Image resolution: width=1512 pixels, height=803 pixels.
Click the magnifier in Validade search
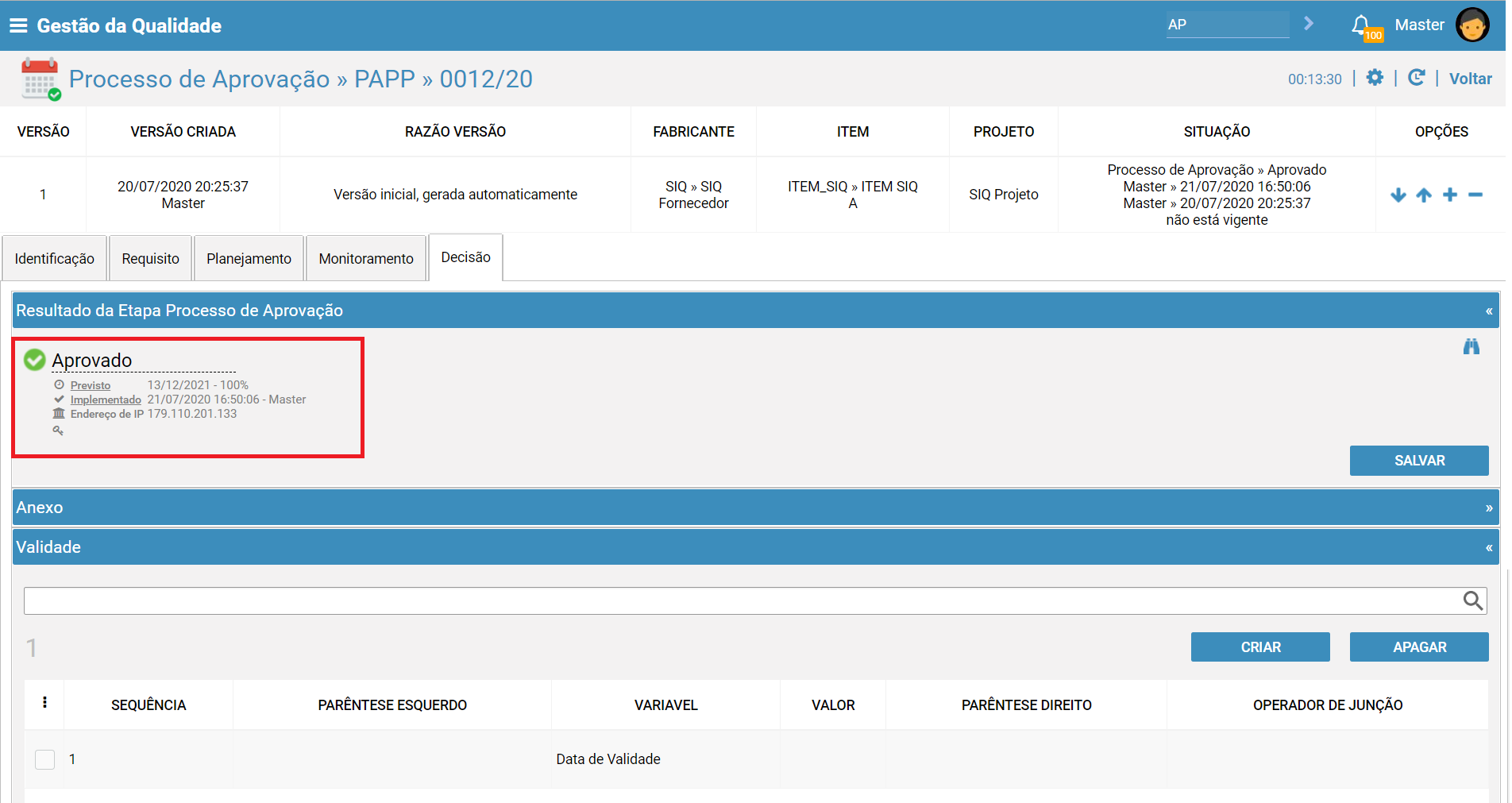tap(1473, 600)
